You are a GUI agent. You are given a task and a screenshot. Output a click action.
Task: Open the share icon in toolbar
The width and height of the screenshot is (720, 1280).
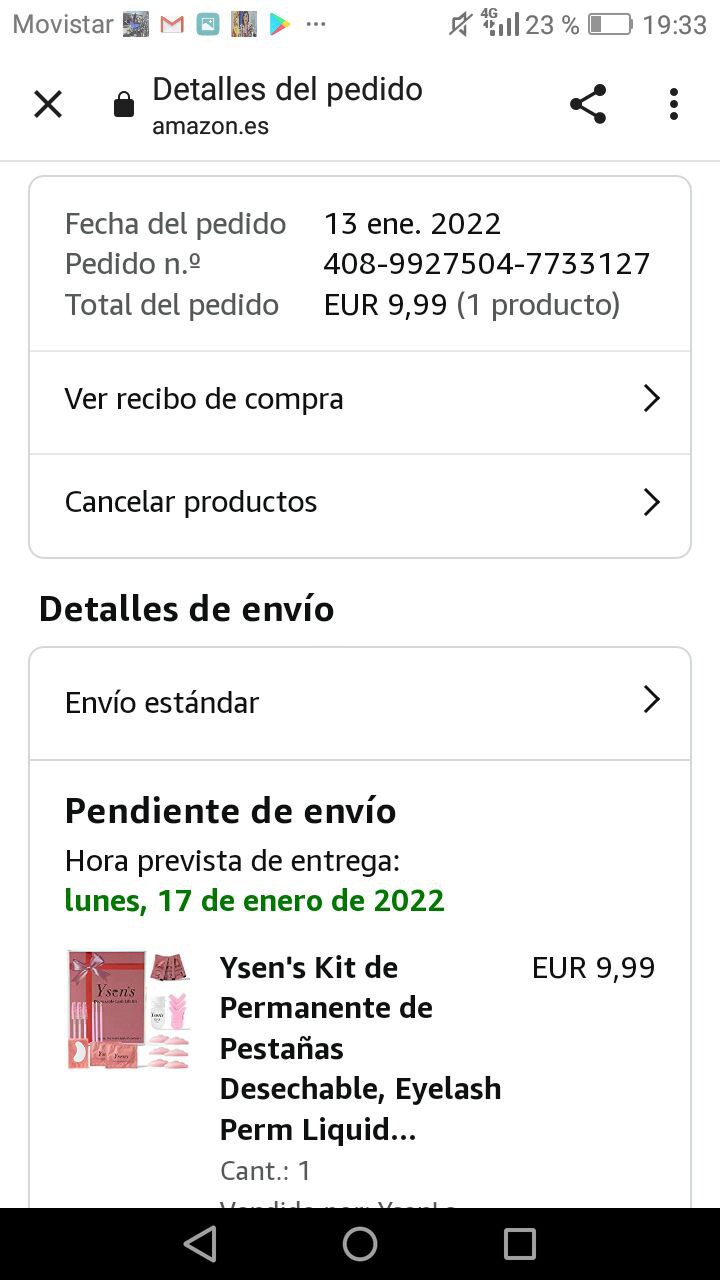click(x=588, y=104)
